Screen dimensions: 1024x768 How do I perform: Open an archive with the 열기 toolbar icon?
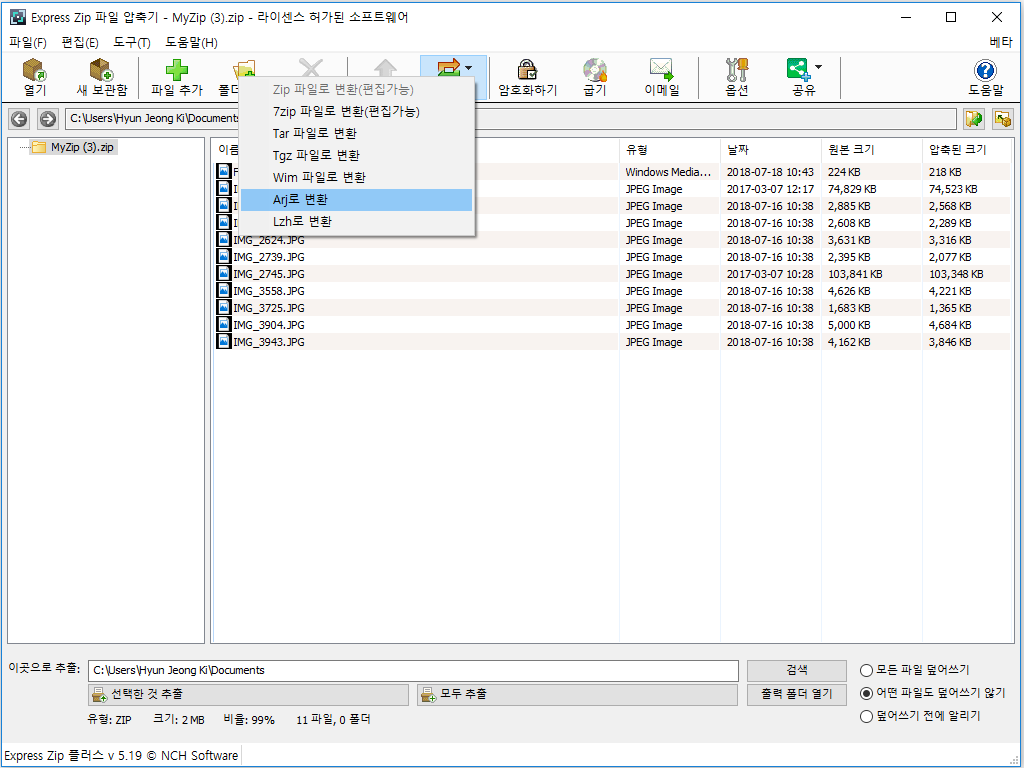tap(35, 70)
